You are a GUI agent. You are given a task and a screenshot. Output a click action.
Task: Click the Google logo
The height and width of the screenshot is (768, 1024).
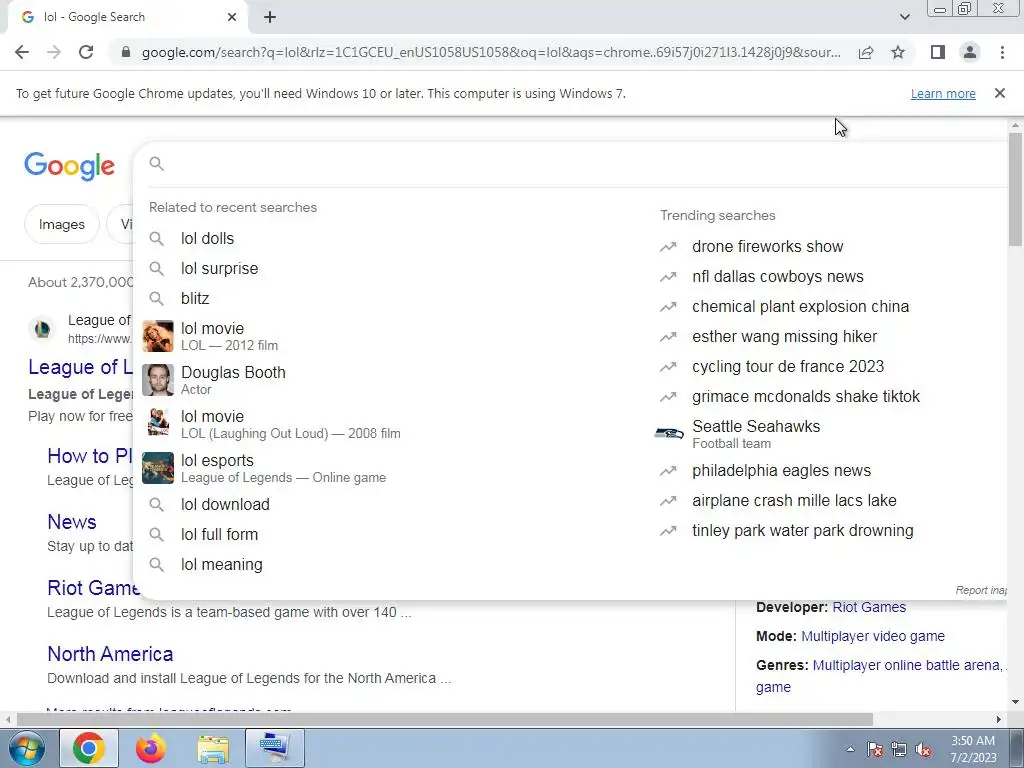(69, 166)
